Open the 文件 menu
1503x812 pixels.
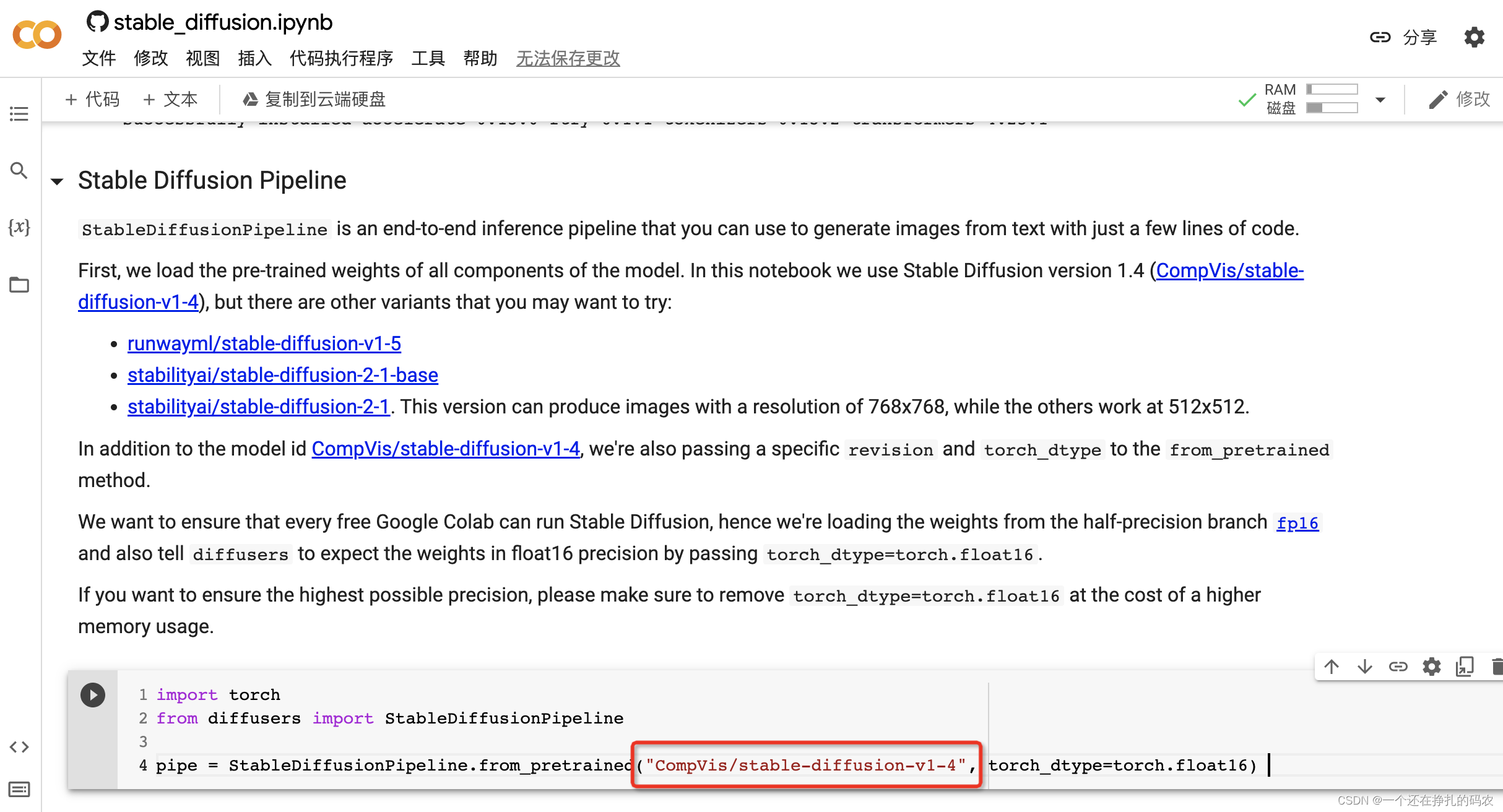point(98,59)
